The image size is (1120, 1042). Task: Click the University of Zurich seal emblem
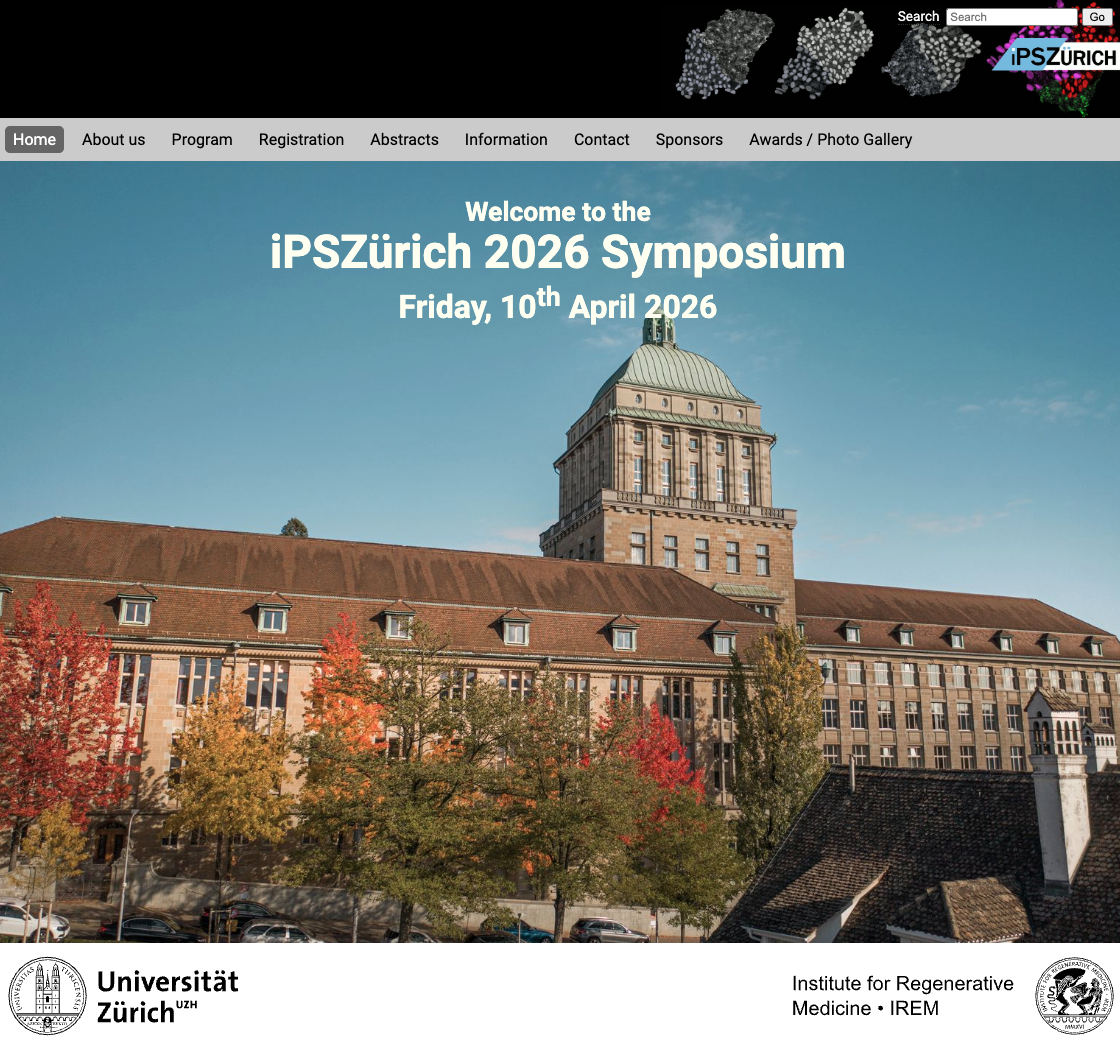tap(47, 995)
